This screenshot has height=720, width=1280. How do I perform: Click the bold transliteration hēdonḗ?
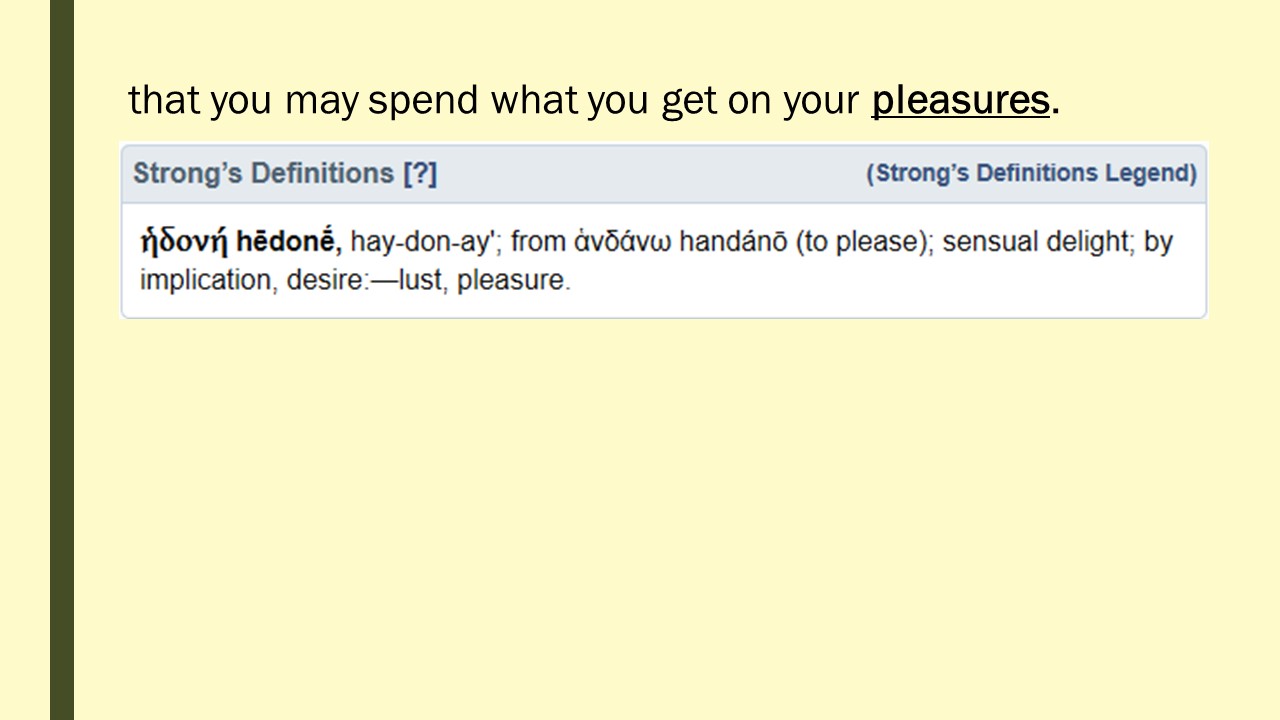click(x=289, y=243)
